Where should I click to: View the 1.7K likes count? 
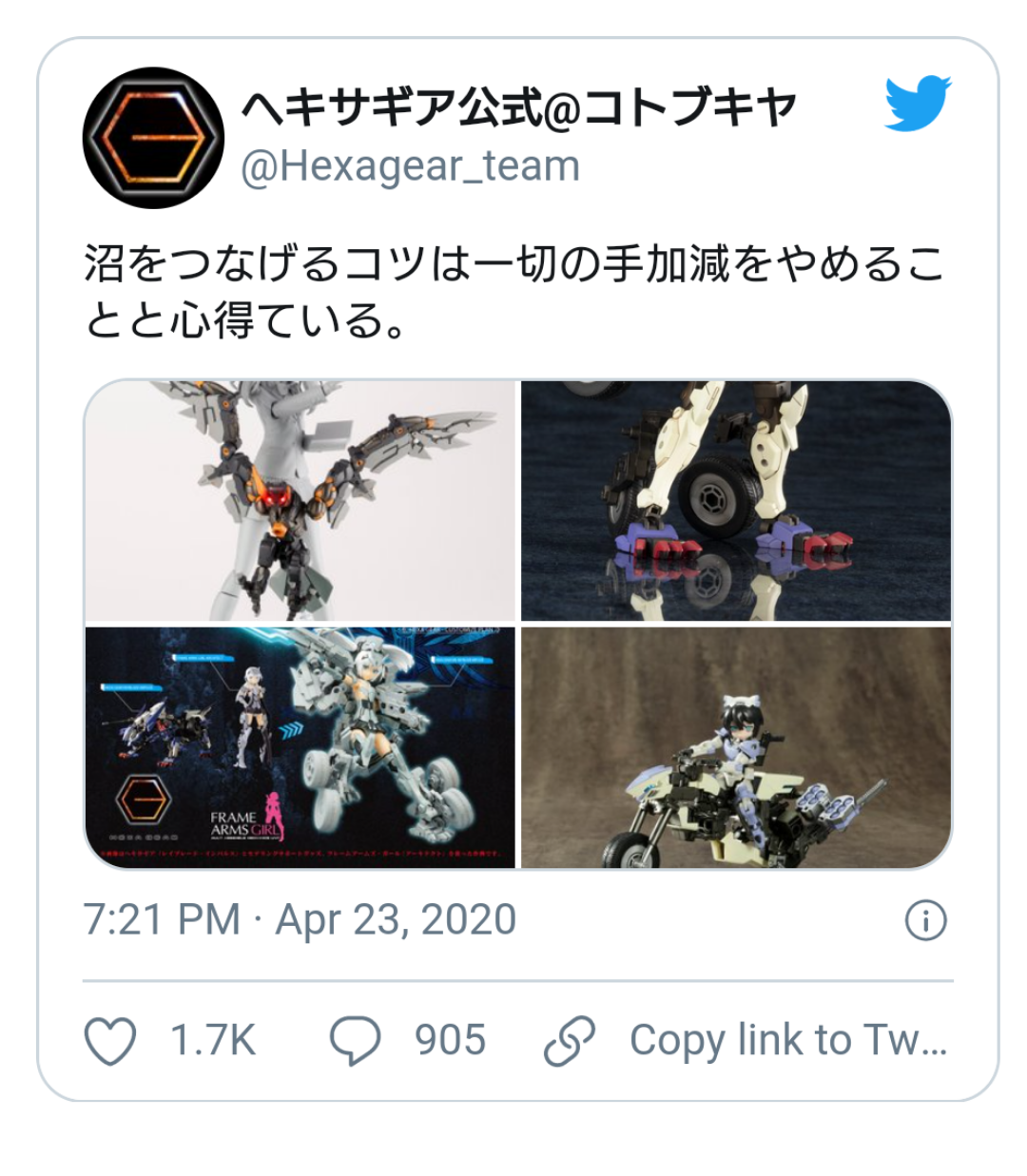coord(213,1040)
